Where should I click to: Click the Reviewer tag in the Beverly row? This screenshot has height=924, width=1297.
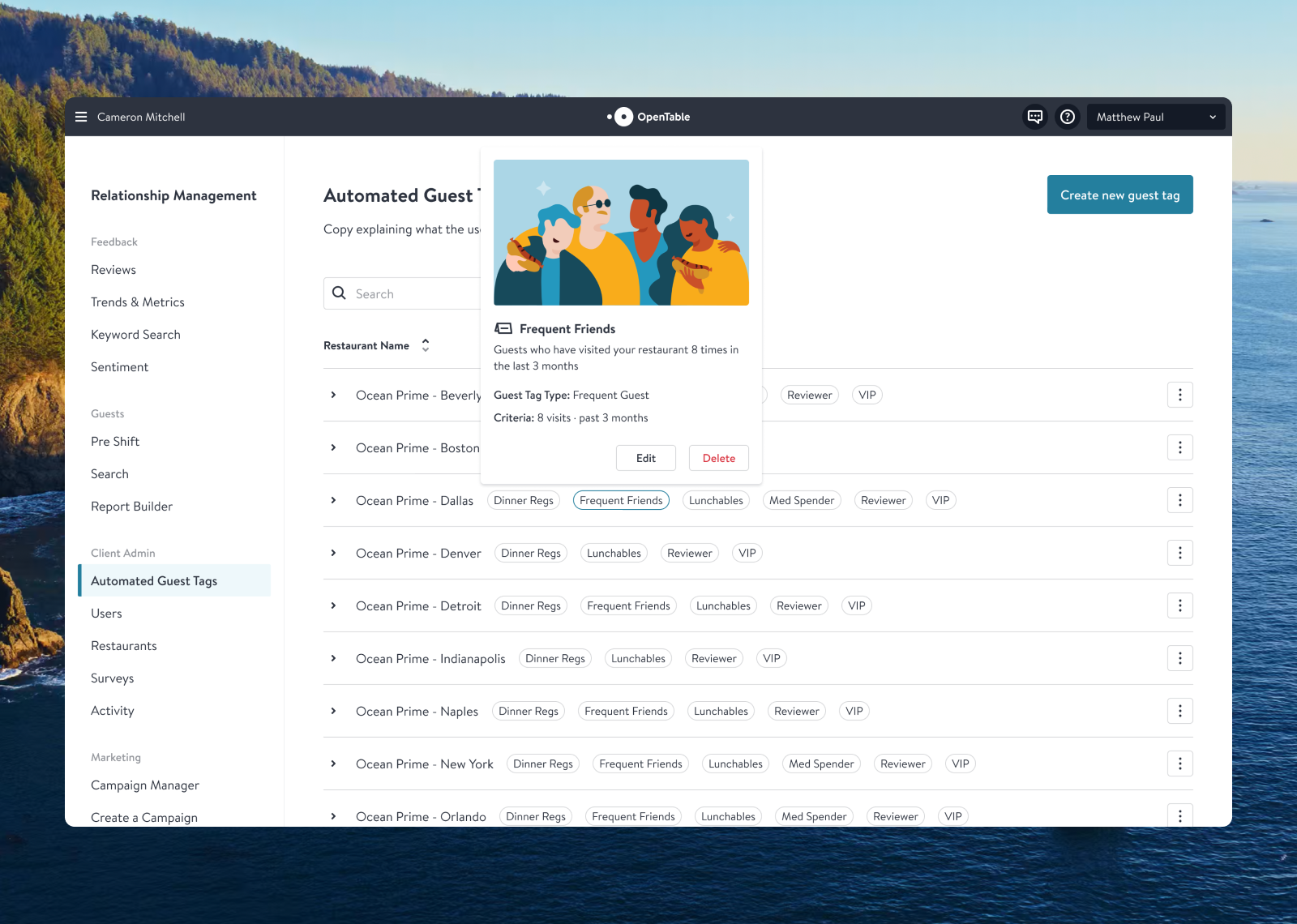(810, 395)
